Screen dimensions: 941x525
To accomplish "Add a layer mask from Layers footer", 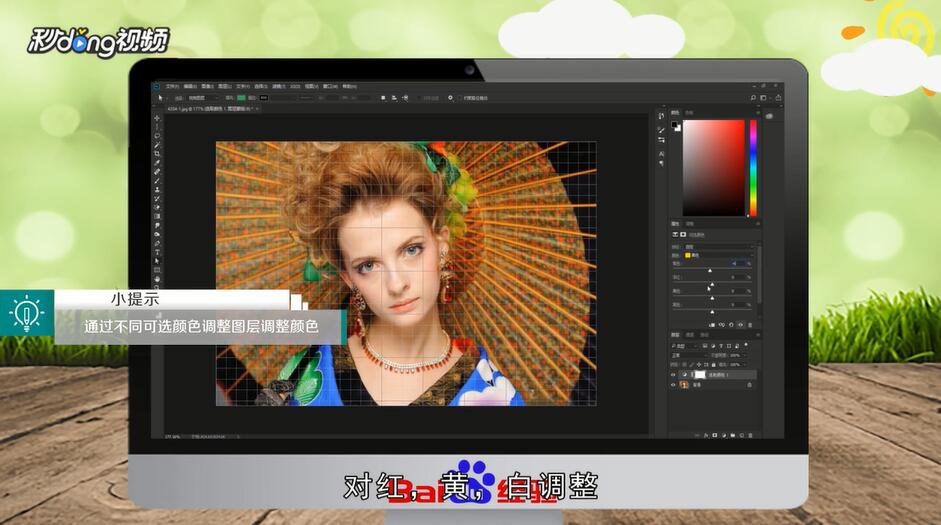I will point(715,435).
